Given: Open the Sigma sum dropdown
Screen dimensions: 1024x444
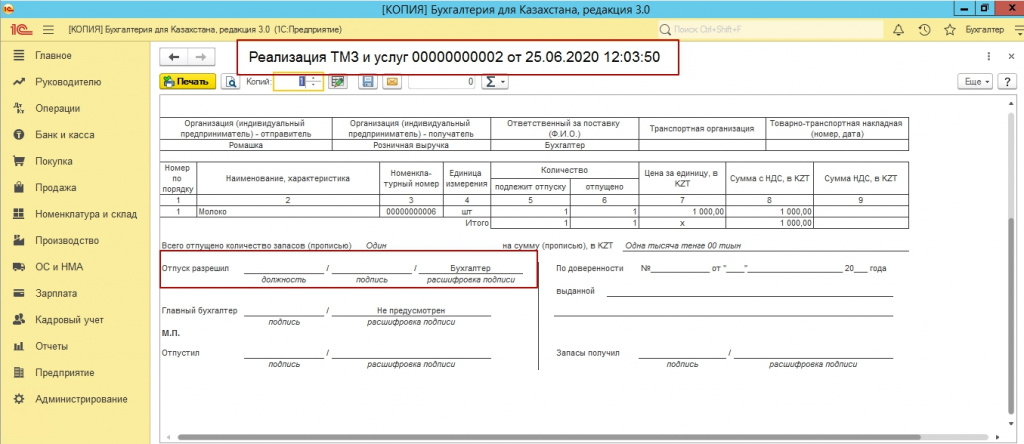Looking at the screenshot, I should pyautogui.click(x=495, y=82).
